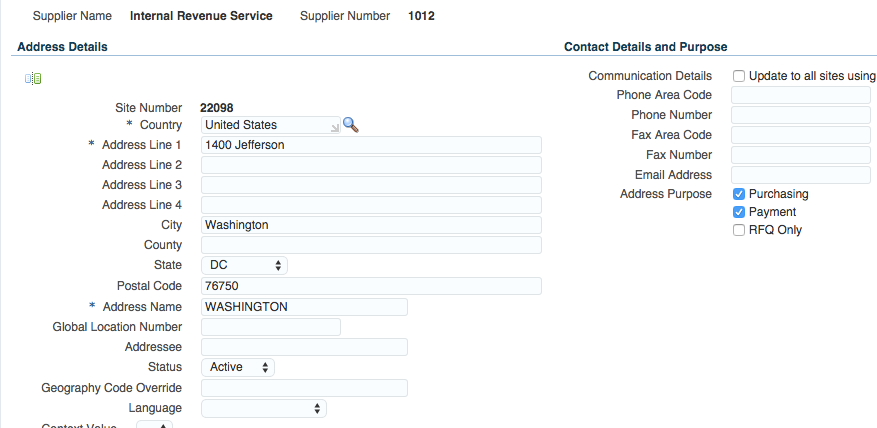Select the Fax Number input box
This screenshot has height=428, width=877.
pos(800,155)
